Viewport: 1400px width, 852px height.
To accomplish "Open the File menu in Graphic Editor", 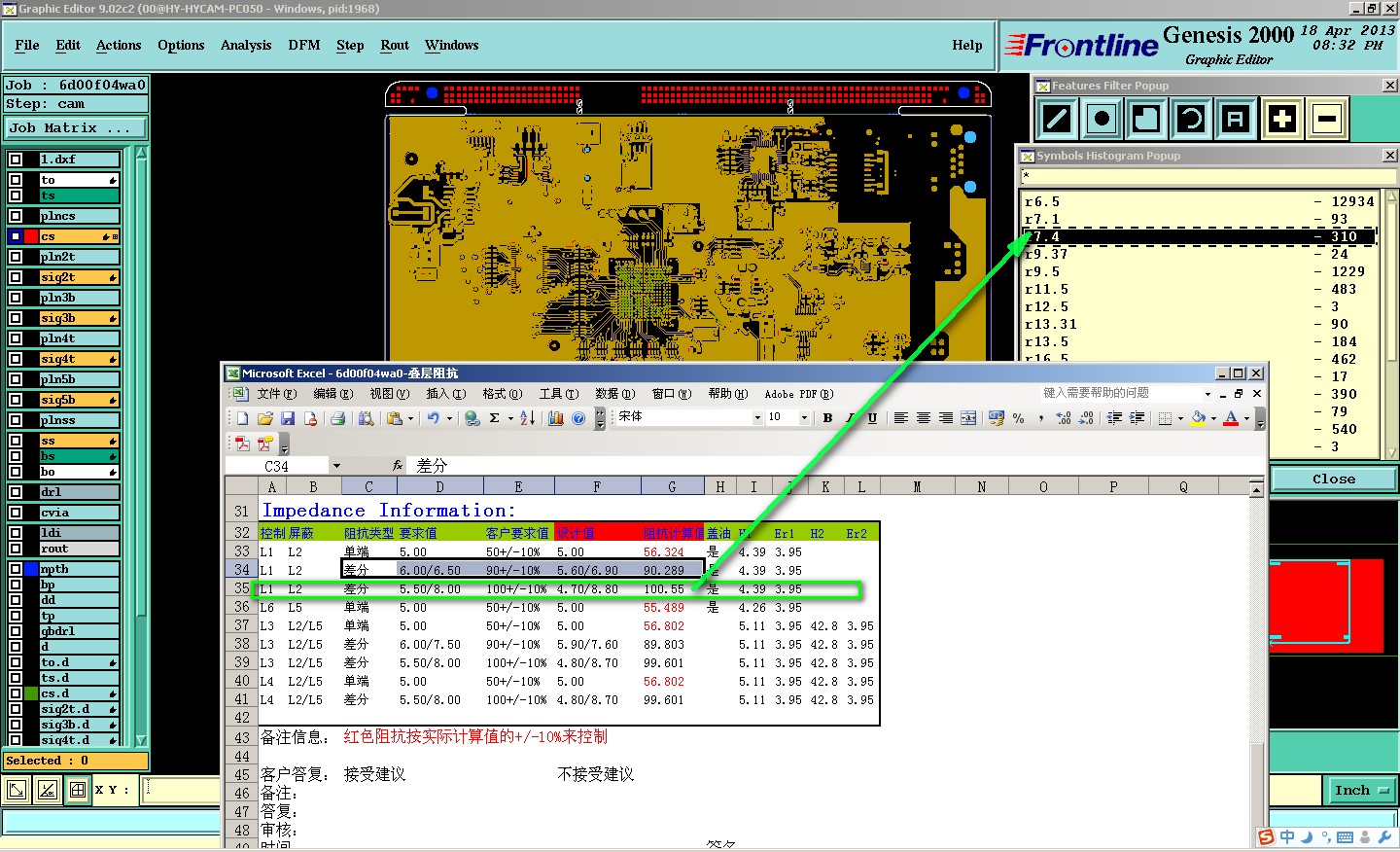I will coord(27,45).
